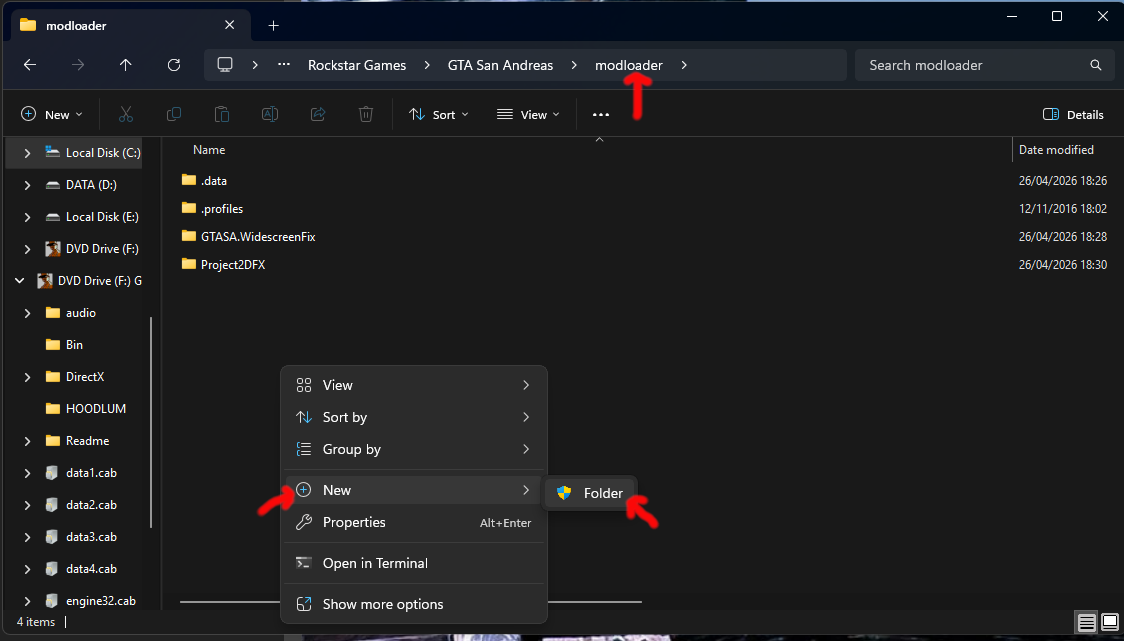This screenshot has height=641, width=1124.
Task: Open the See more three-dots menu
Action: [x=601, y=115]
